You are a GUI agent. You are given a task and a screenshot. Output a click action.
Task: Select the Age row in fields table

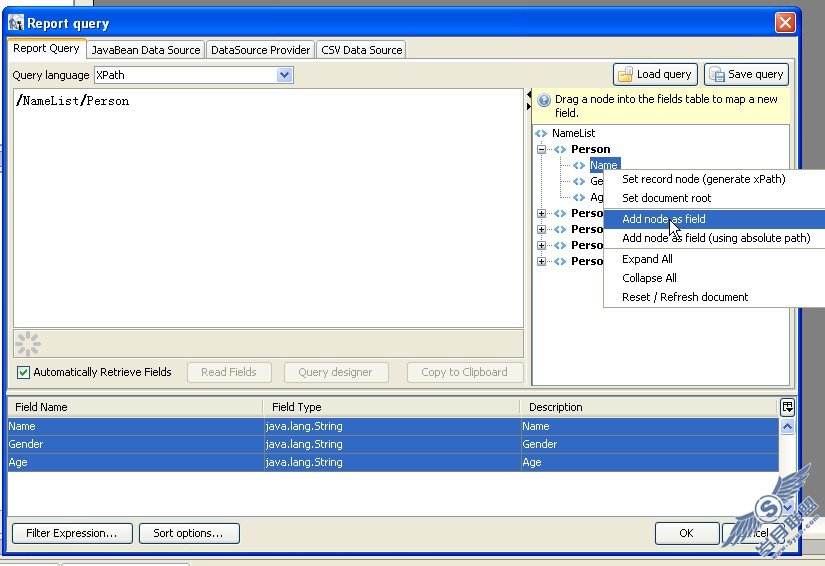coord(393,462)
